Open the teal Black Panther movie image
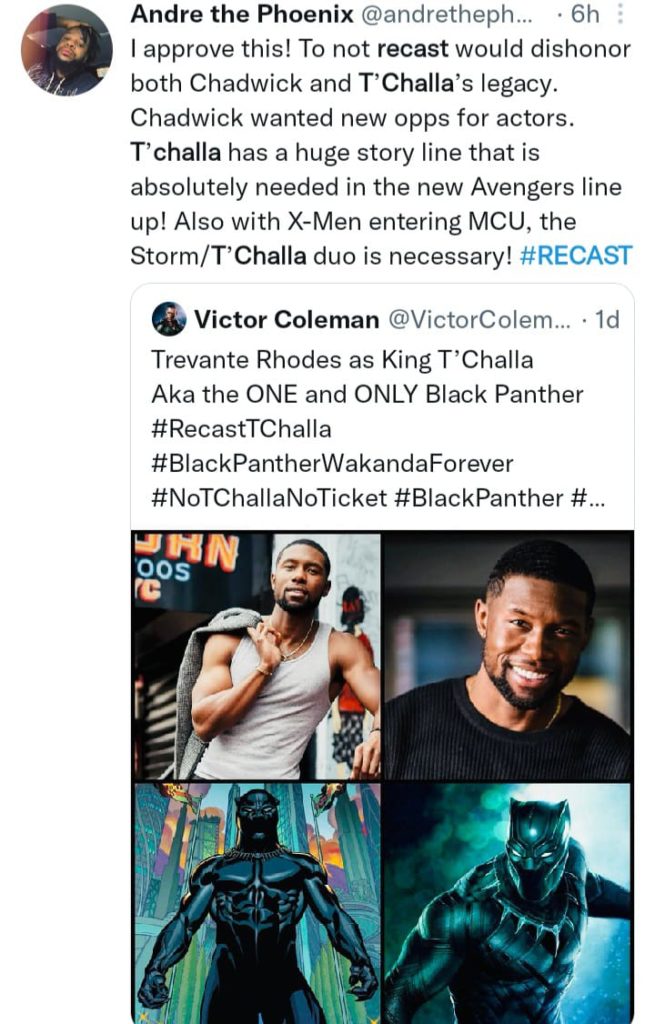This screenshot has width=655, height=1024. pyautogui.click(x=508, y=902)
